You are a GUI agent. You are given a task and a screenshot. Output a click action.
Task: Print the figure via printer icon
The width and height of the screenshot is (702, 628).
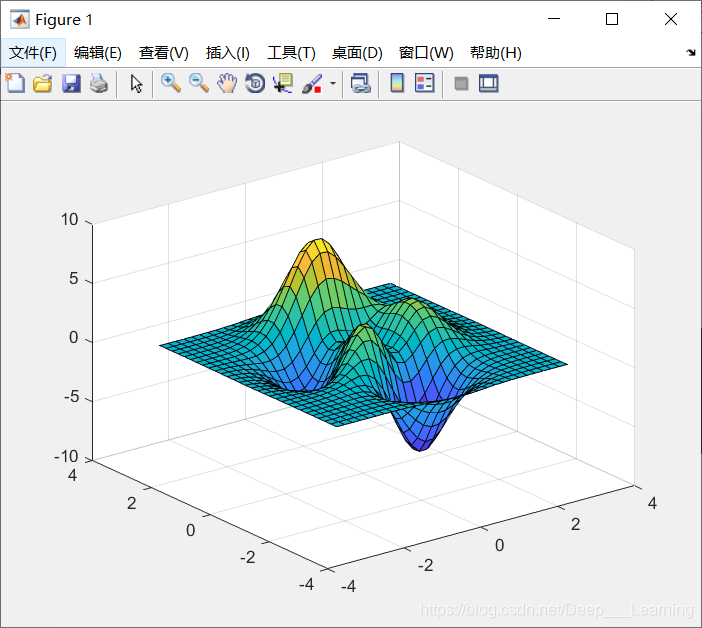[99, 83]
